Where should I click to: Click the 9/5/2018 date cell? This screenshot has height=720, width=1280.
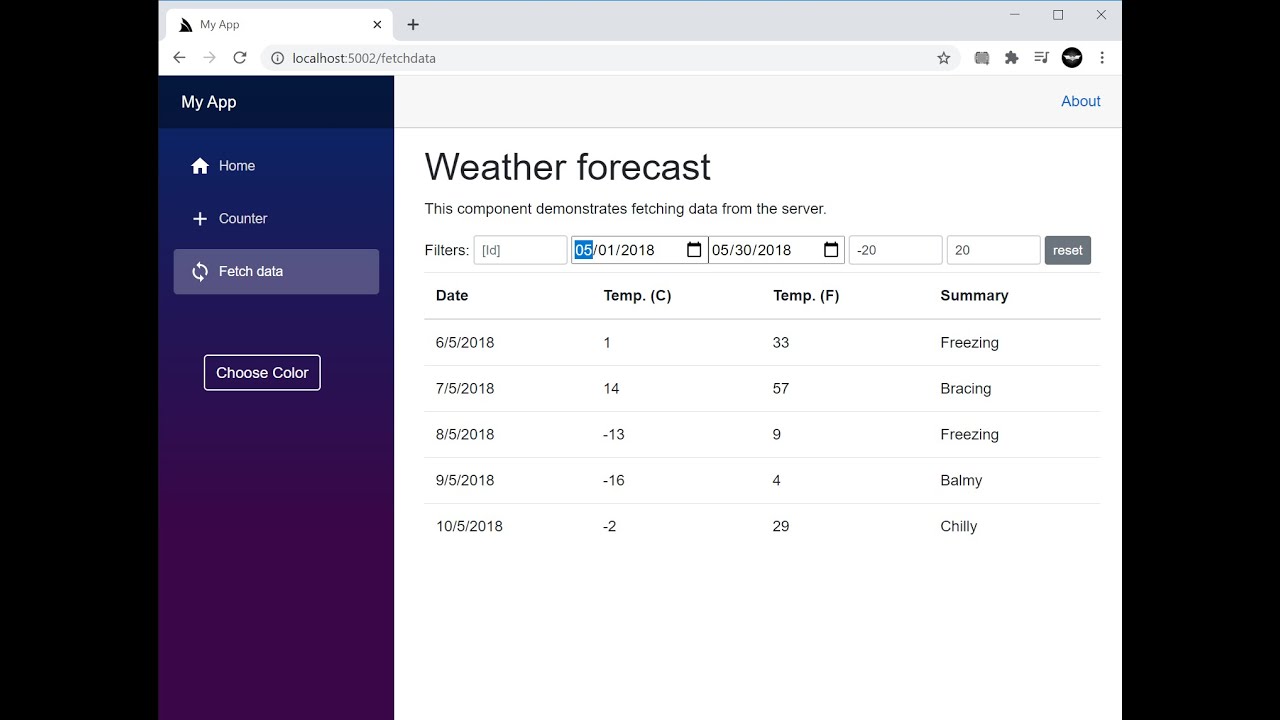click(x=465, y=481)
